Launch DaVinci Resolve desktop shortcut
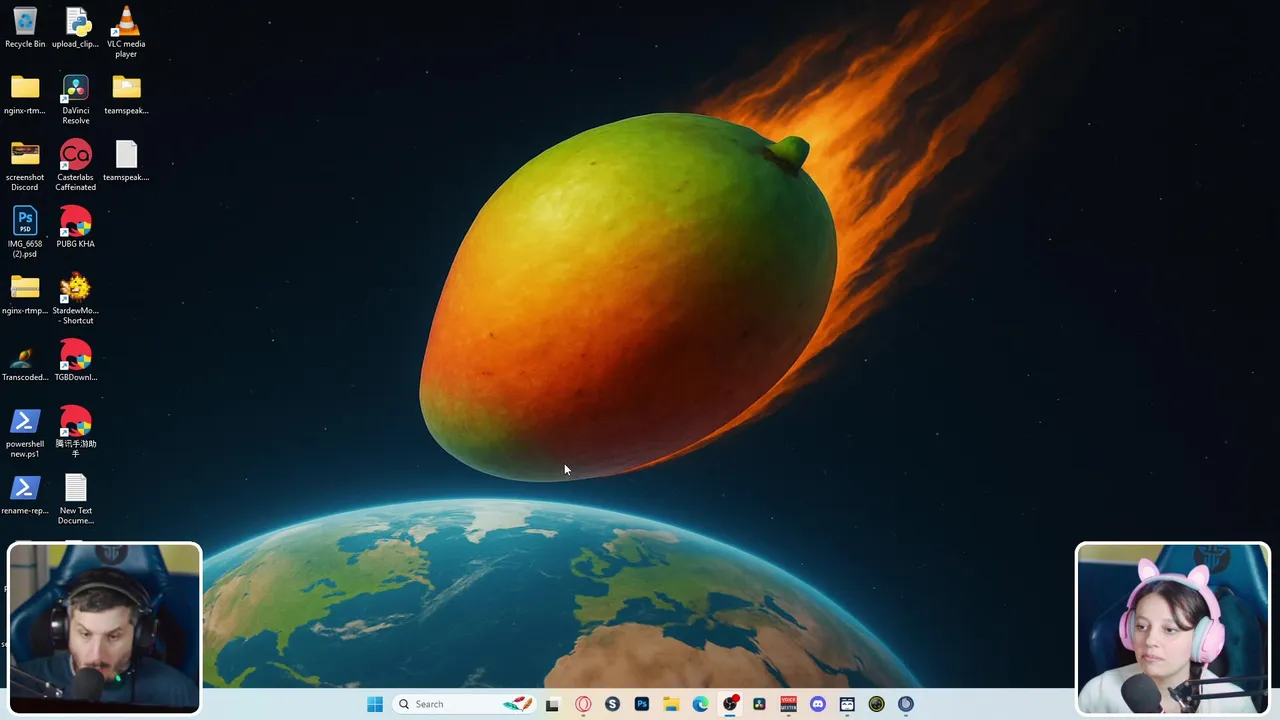This screenshot has height=720, width=1280. click(76, 99)
